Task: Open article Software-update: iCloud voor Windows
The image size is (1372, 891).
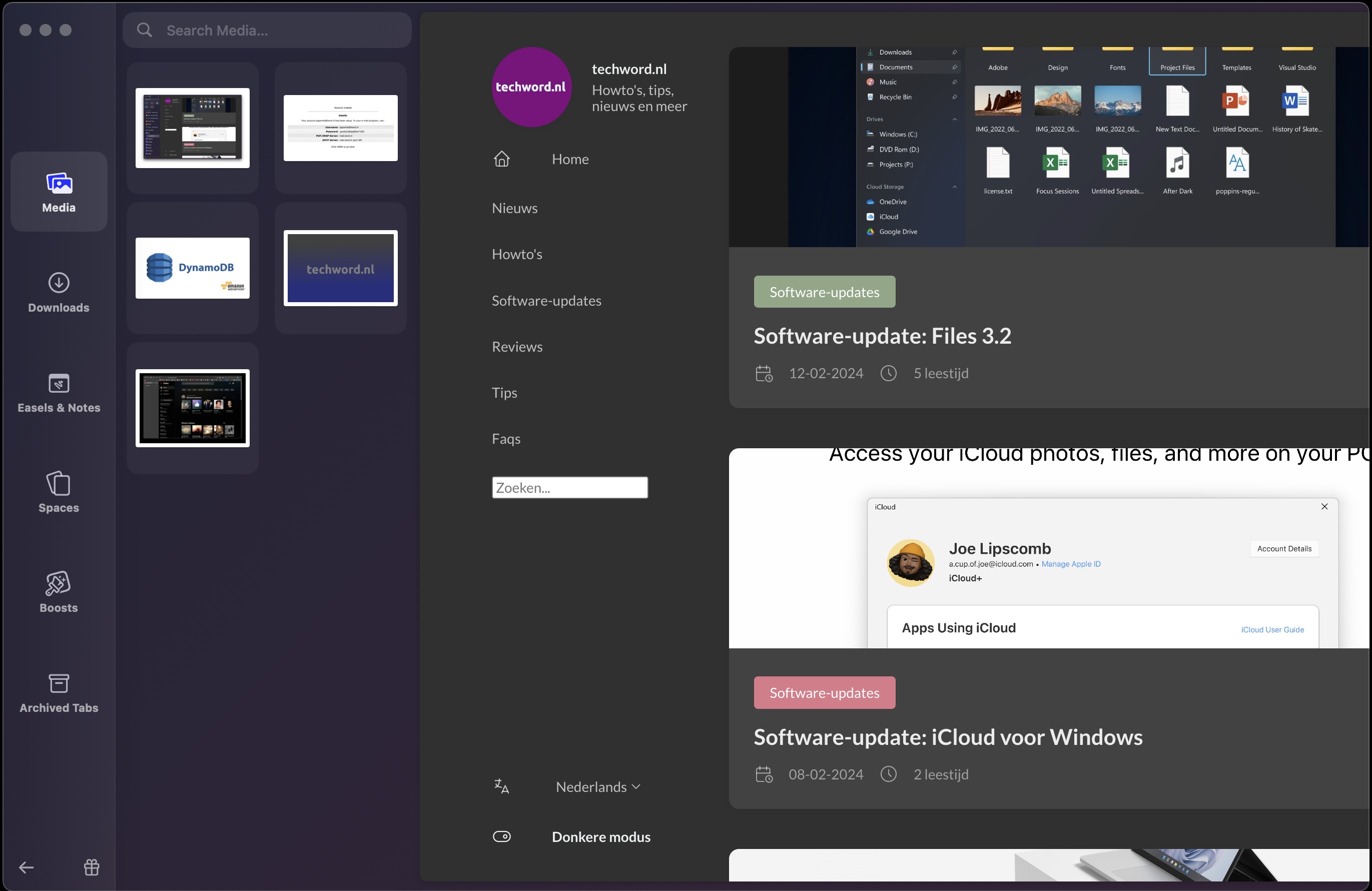Action: [x=947, y=737]
